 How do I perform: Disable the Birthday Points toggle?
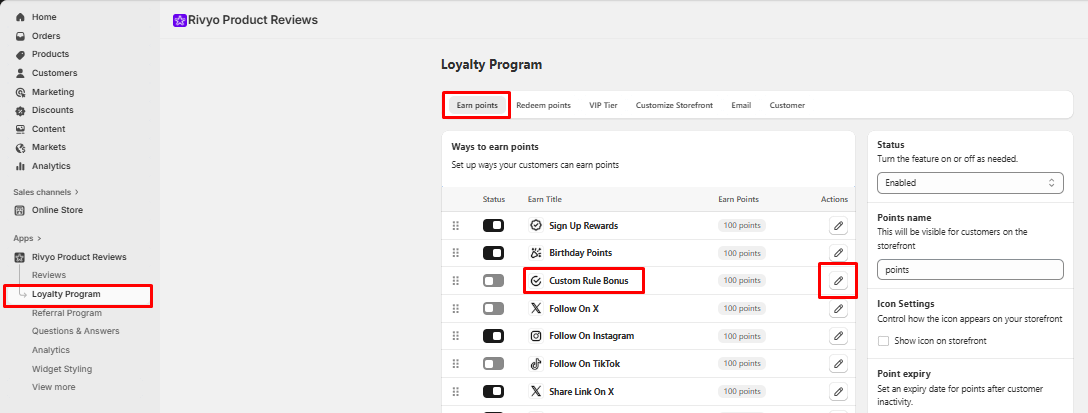click(x=493, y=253)
